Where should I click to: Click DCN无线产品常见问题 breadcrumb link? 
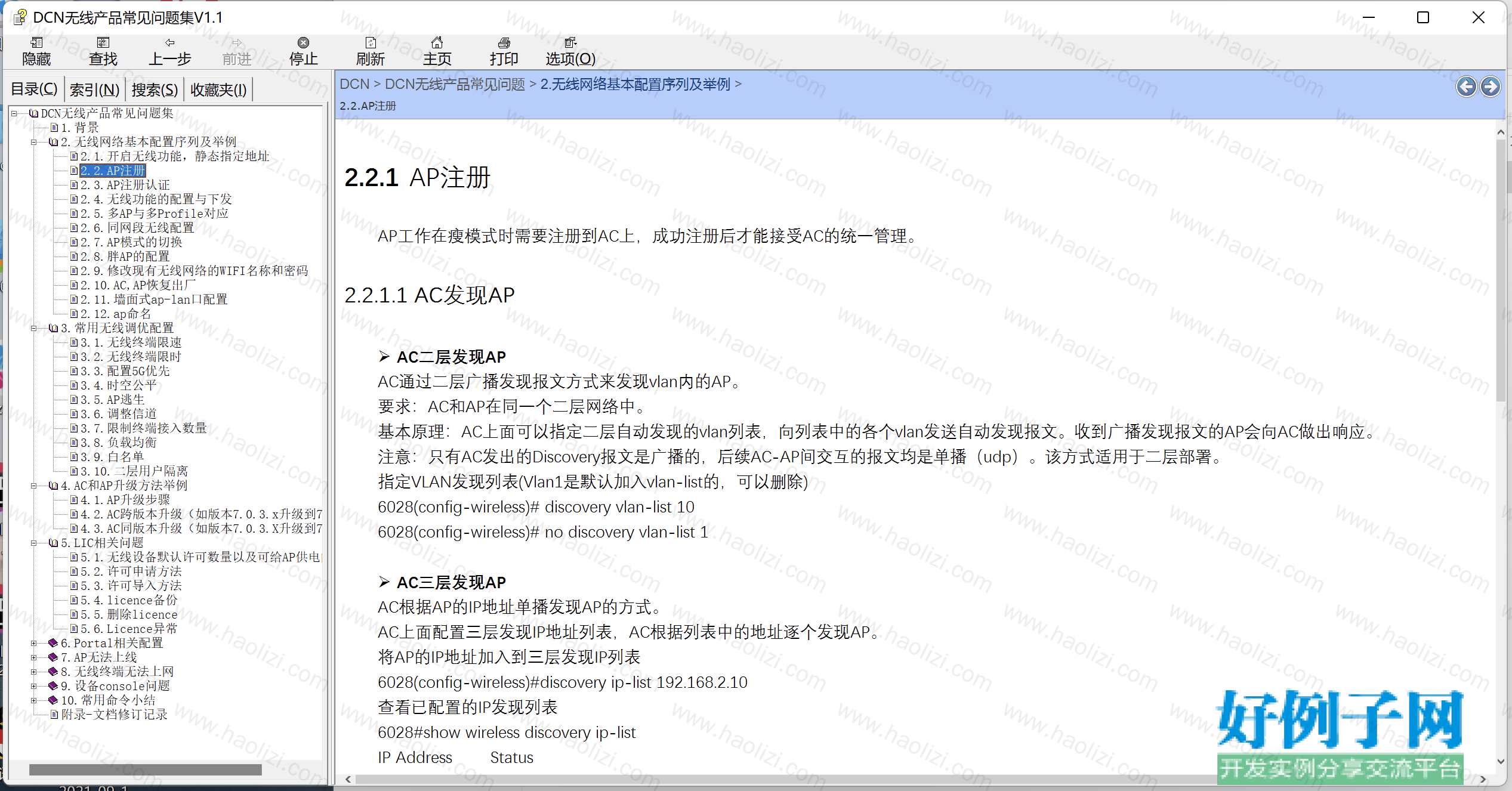coord(455,84)
